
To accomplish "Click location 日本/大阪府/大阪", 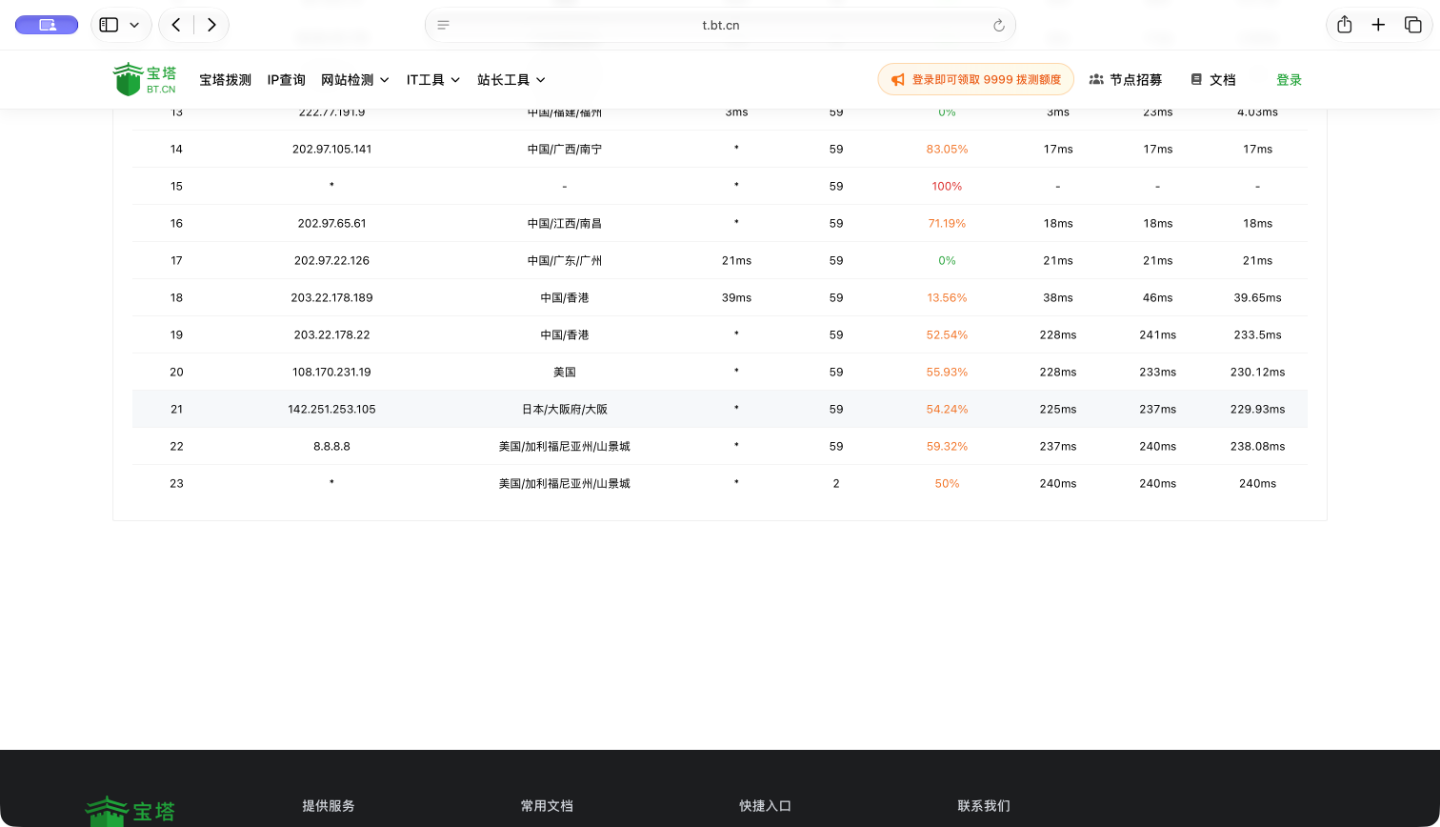I will tap(565, 408).
